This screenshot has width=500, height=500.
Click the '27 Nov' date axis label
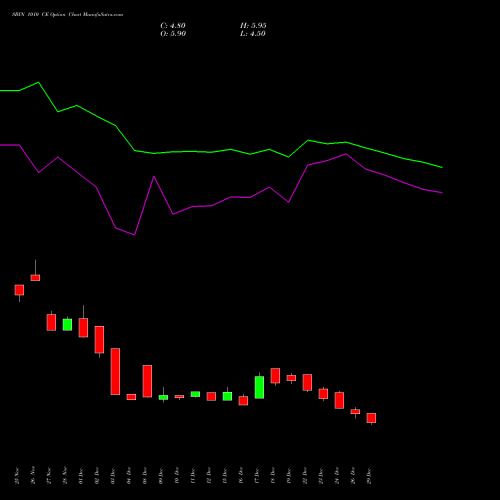point(49,476)
